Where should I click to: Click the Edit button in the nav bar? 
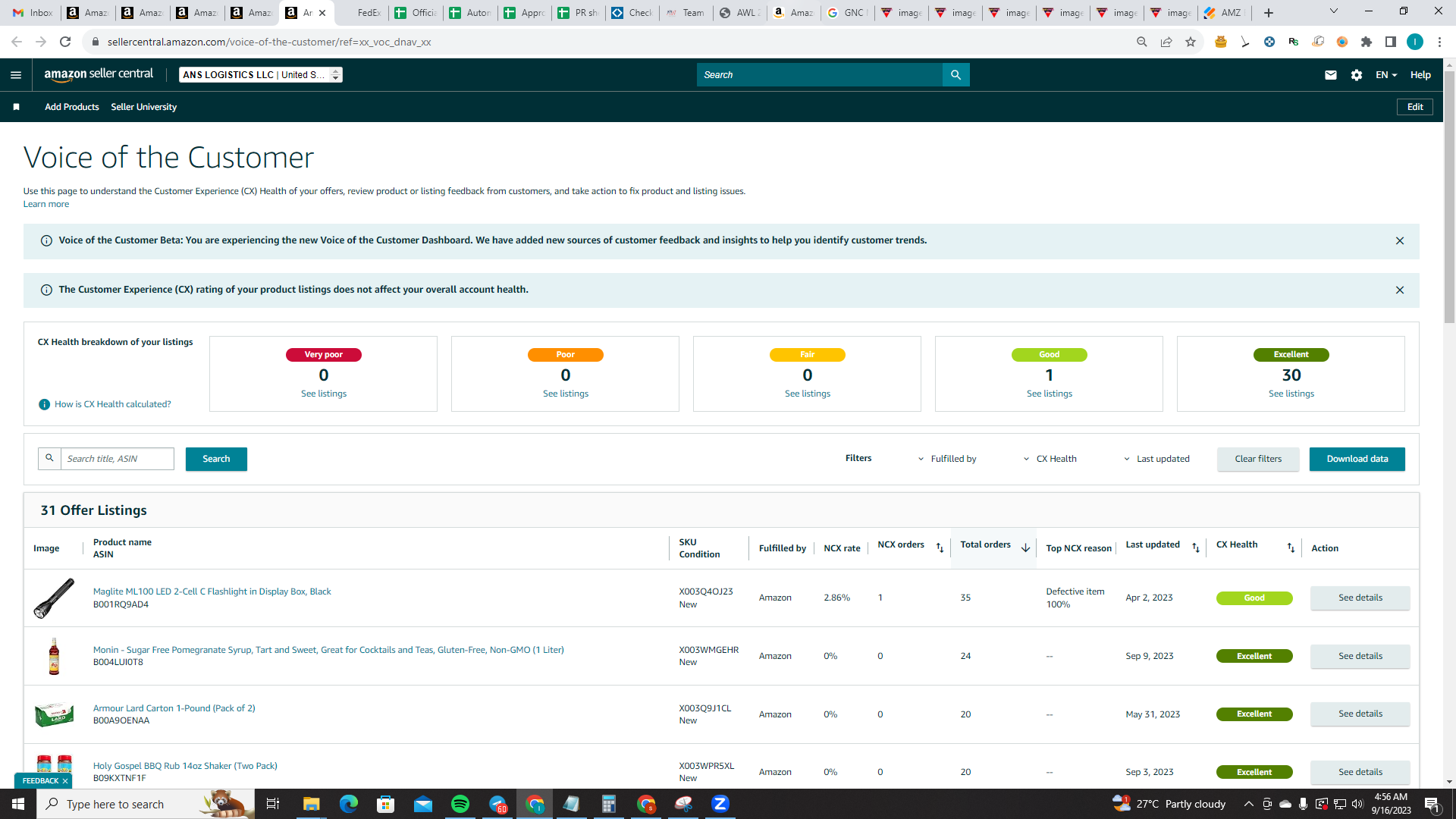tap(1415, 107)
